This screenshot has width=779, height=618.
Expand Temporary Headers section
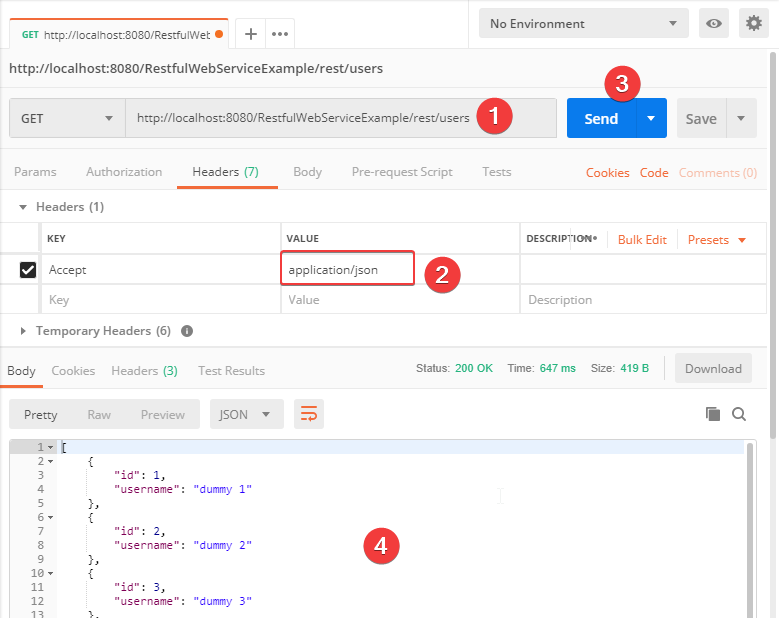pyautogui.click(x=24, y=331)
